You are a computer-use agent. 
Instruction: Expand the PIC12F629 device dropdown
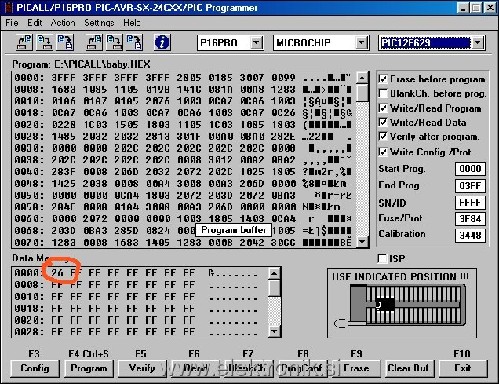click(477, 43)
